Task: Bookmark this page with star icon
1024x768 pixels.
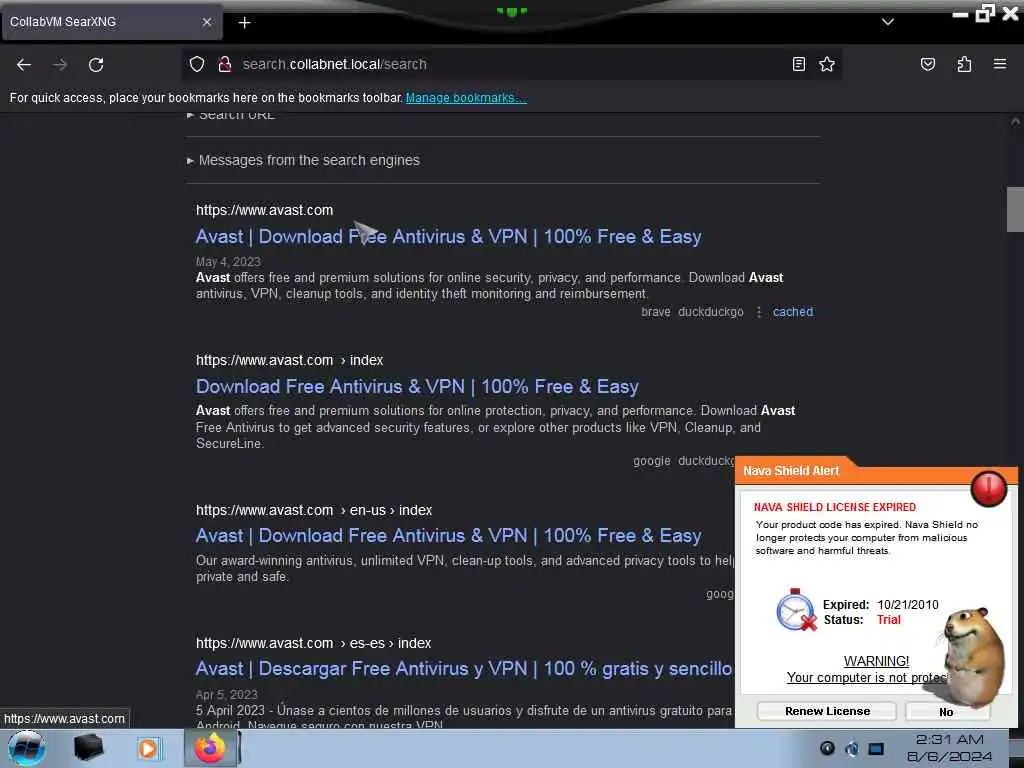Action: pyautogui.click(x=827, y=64)
